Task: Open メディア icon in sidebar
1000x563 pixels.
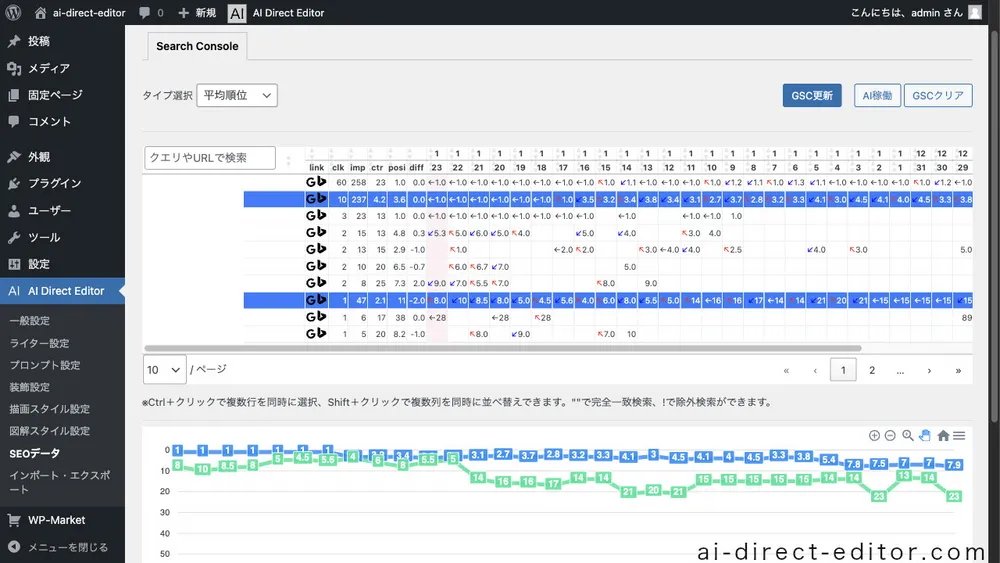Action: point(14,68)
